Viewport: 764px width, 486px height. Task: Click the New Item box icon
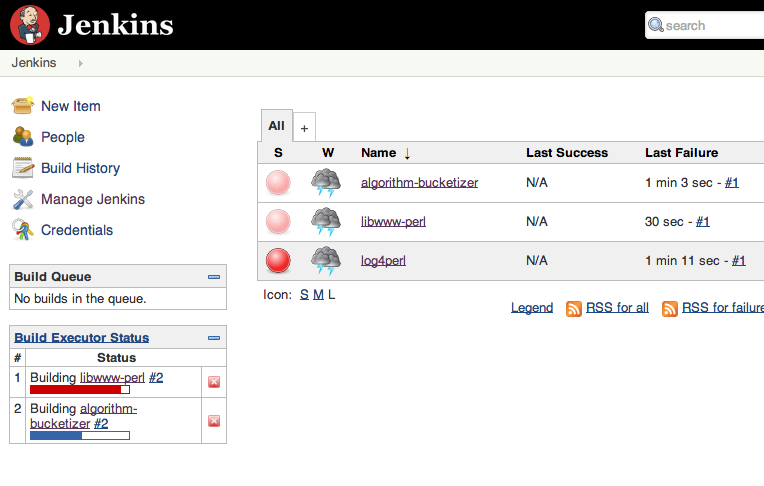(x=22, y=106)
